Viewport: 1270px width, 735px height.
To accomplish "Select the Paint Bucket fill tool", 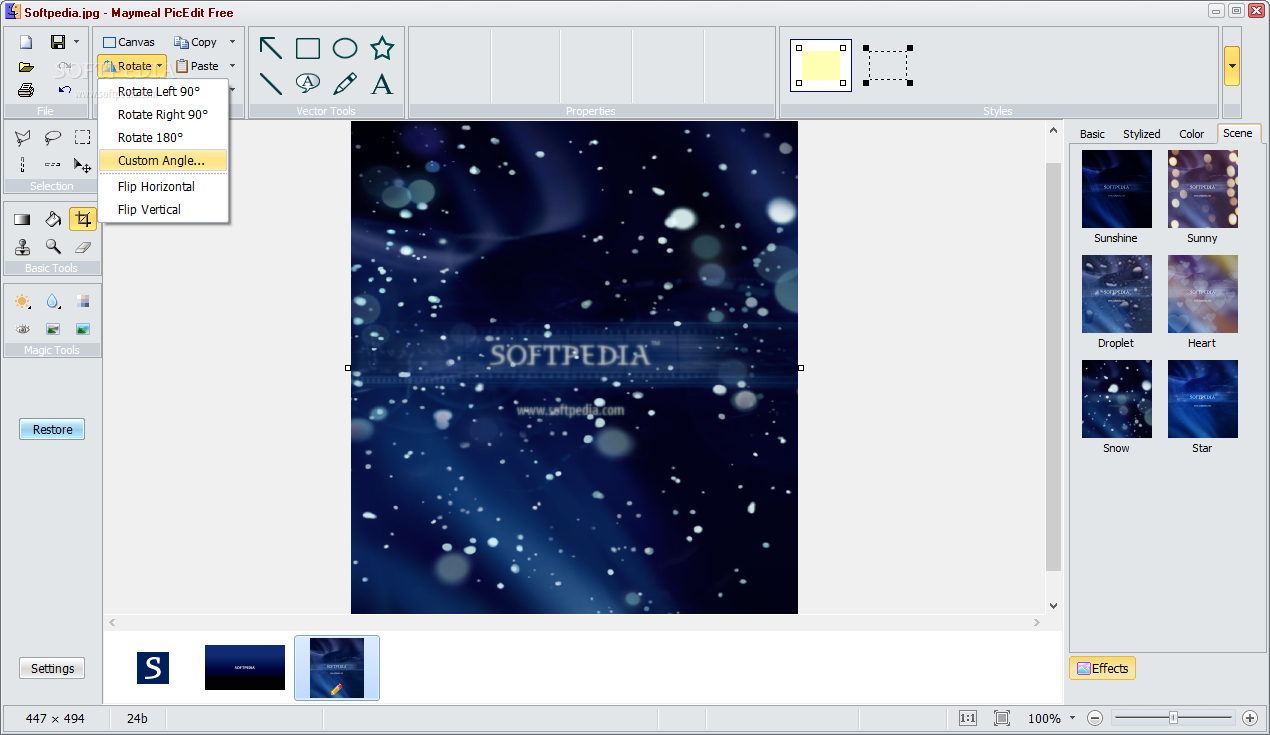I will 53,219.
